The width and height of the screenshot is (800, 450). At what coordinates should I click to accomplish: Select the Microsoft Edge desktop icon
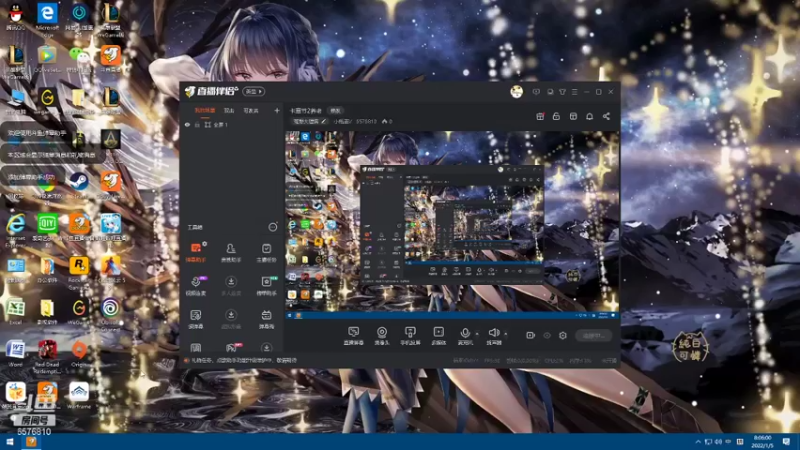click(47, 20)
